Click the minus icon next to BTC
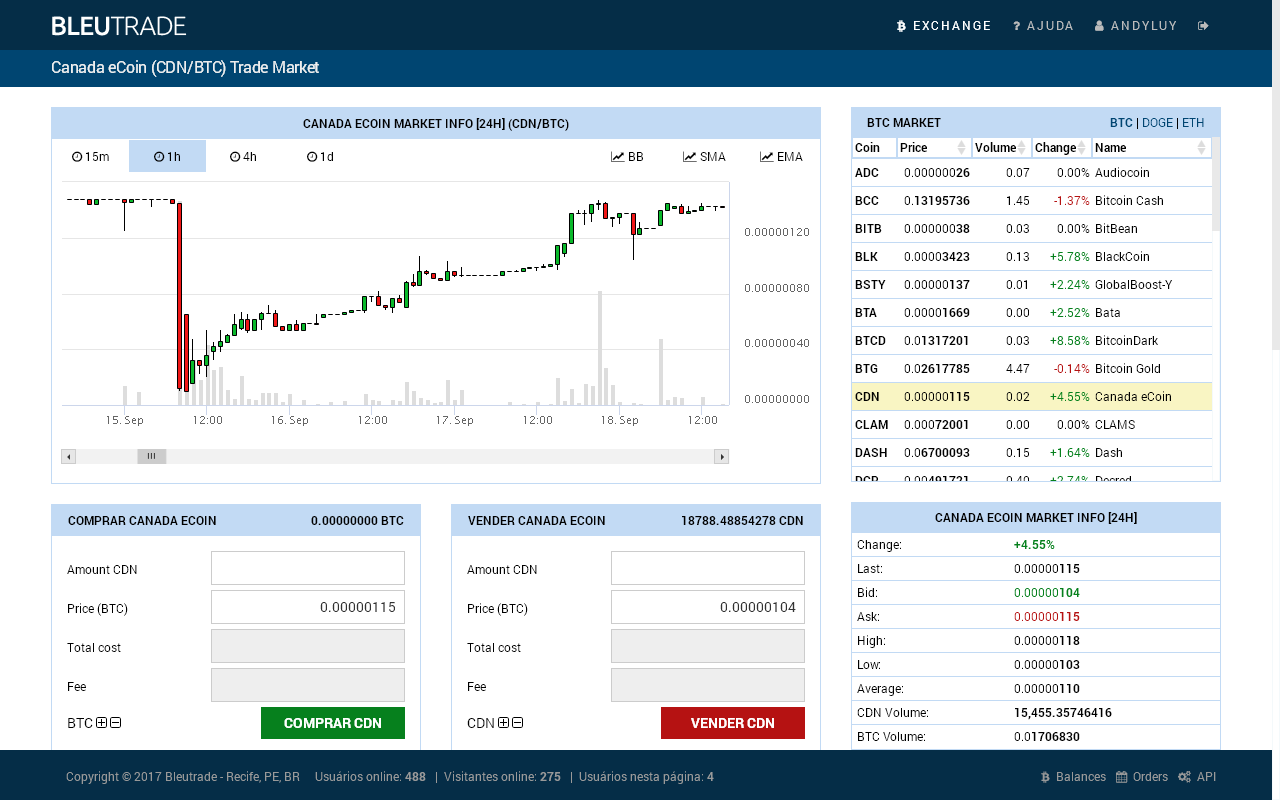Image resolution: width=1280 pixels, height=800 pixels. [x=115, y=723]
